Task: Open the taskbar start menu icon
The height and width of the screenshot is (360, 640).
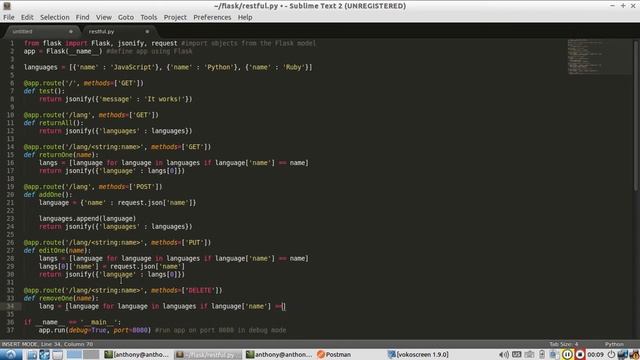Action: (10, 354)
